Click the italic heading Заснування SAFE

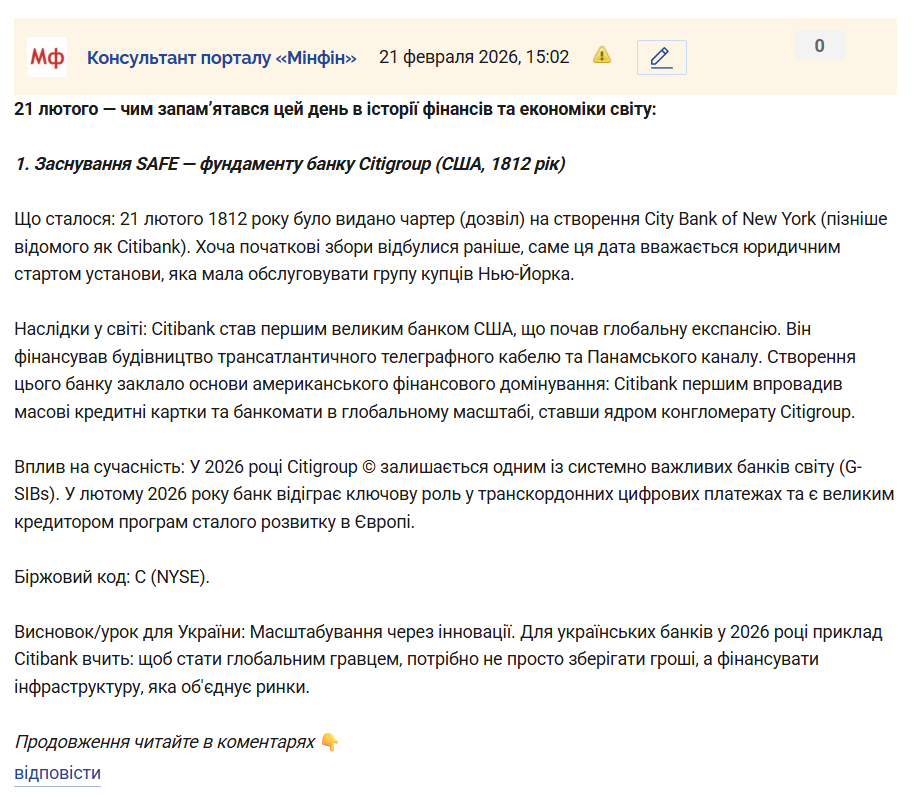pos(290,164)
